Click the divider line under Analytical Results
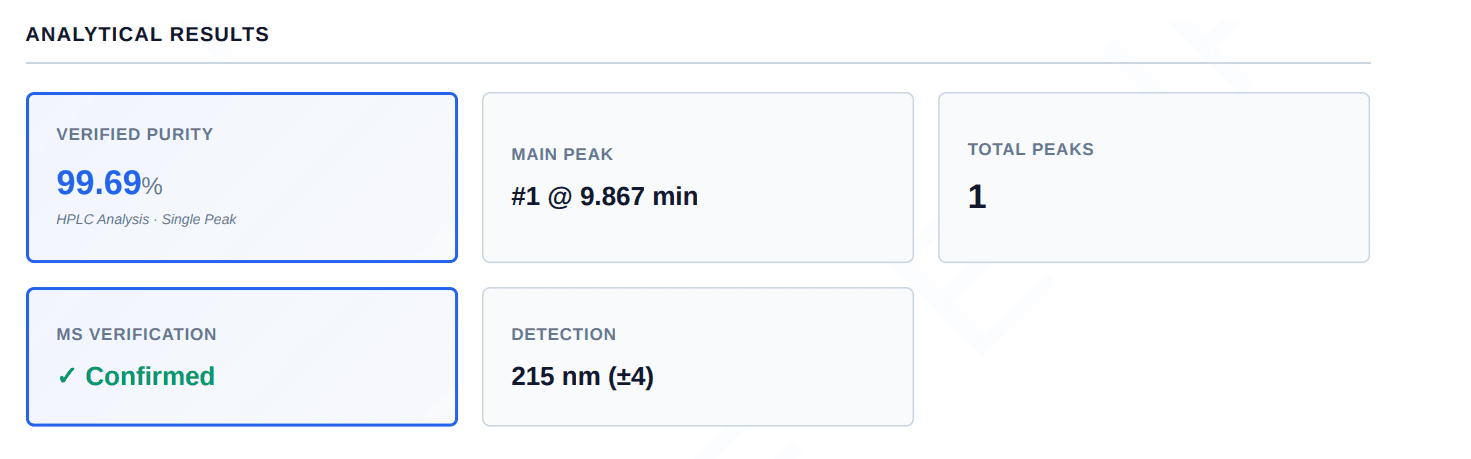1471x459 pixels. (x=698, y=63)
